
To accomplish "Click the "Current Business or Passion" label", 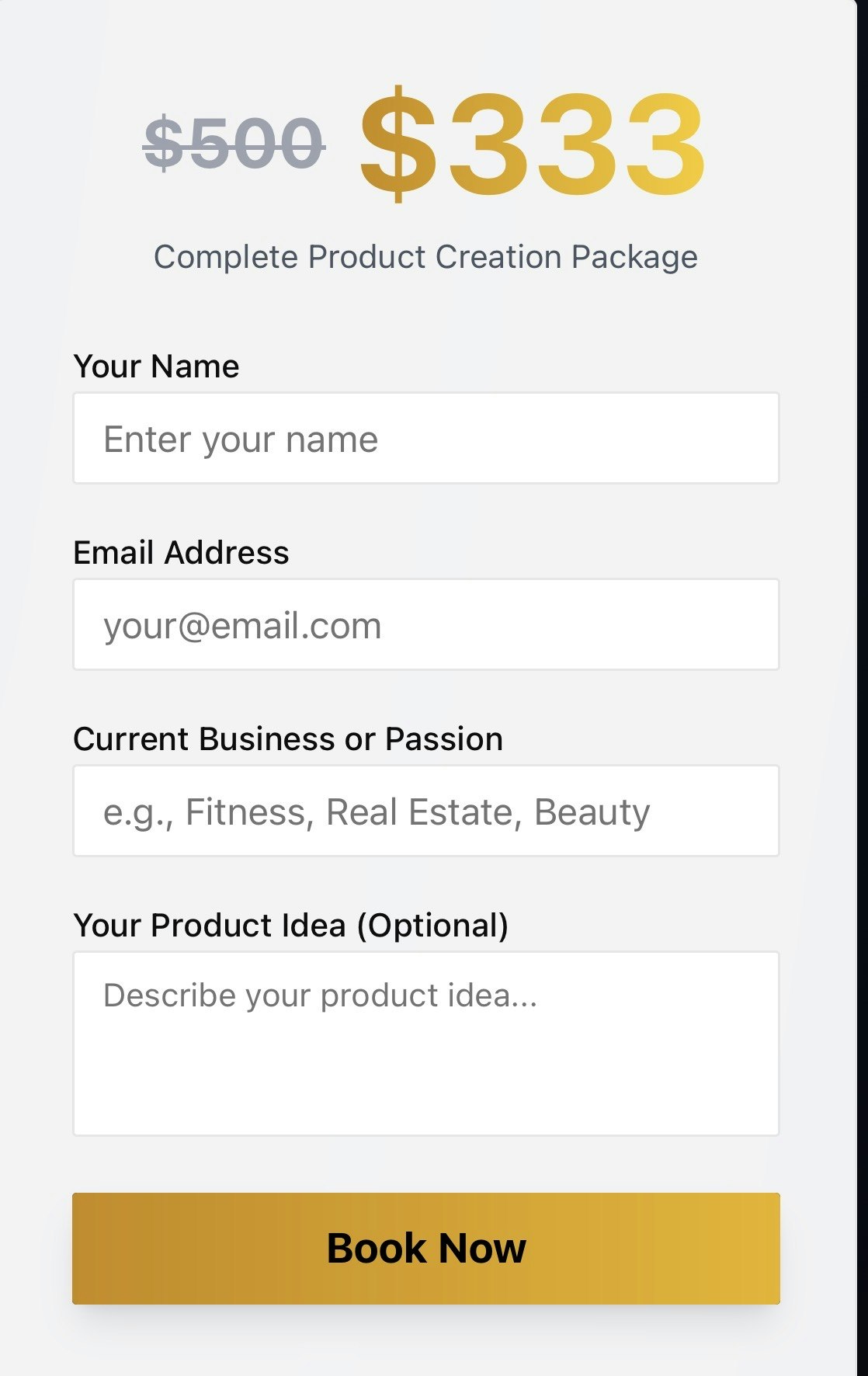I will tap(287, 739).
